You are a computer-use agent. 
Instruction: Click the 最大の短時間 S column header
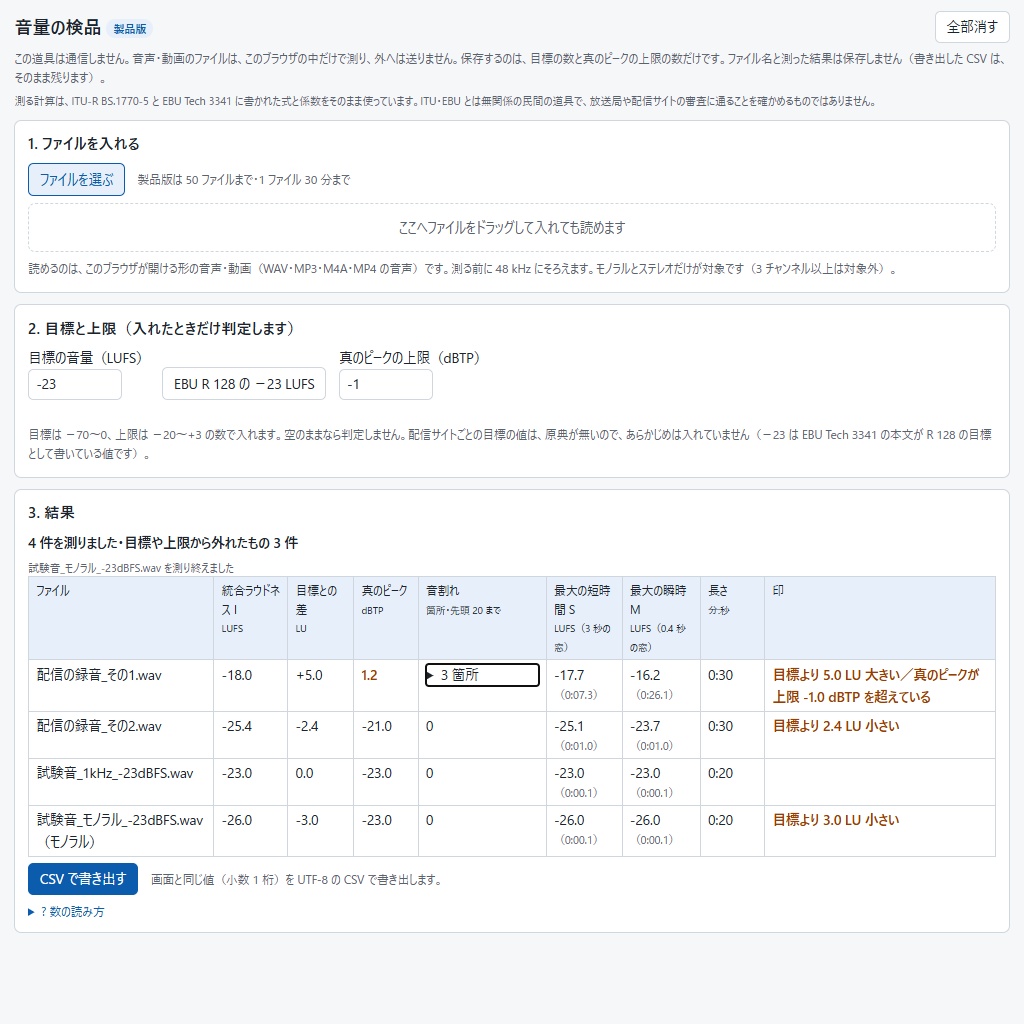point(584,618)
